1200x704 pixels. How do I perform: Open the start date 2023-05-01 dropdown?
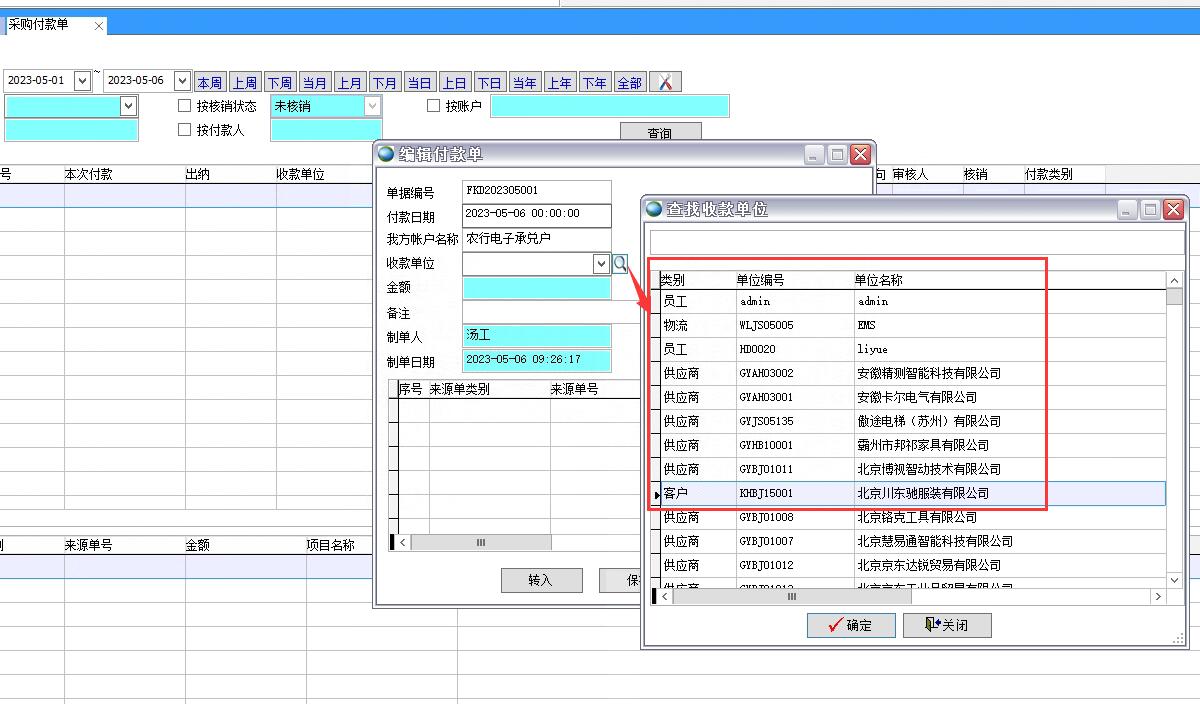coord(82,81)
